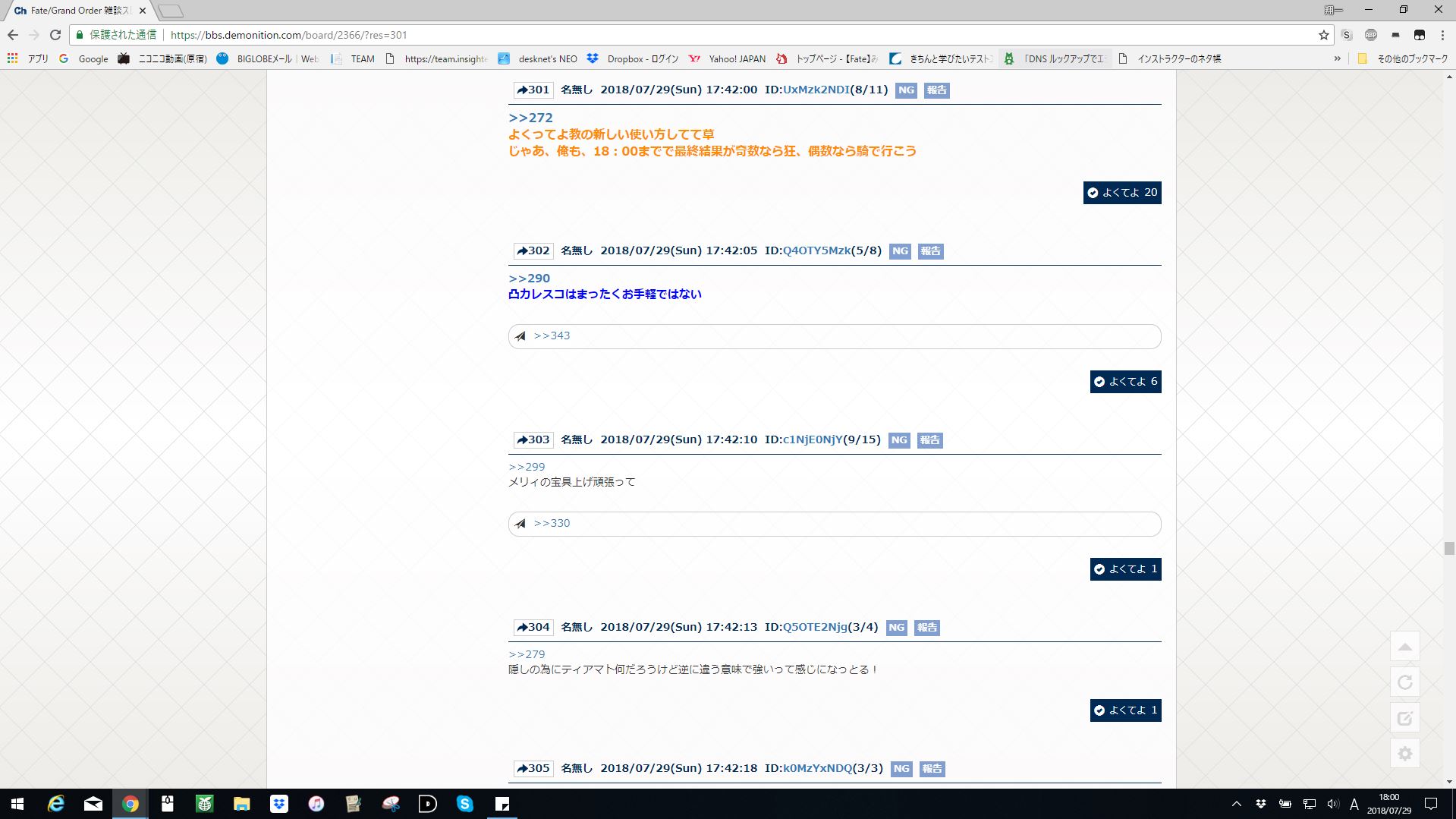
Task: Select the Fate/Grand Order browser tab
Action: click(74, 11)
